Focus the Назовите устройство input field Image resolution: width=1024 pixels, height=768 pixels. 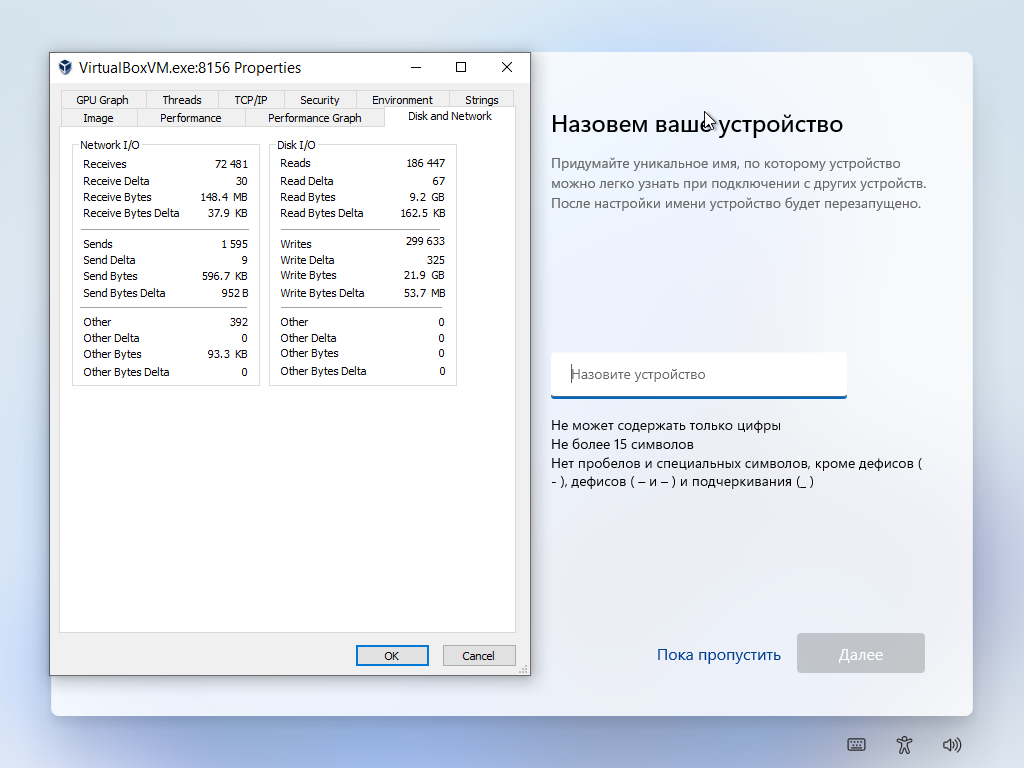(x=699, y=375)
